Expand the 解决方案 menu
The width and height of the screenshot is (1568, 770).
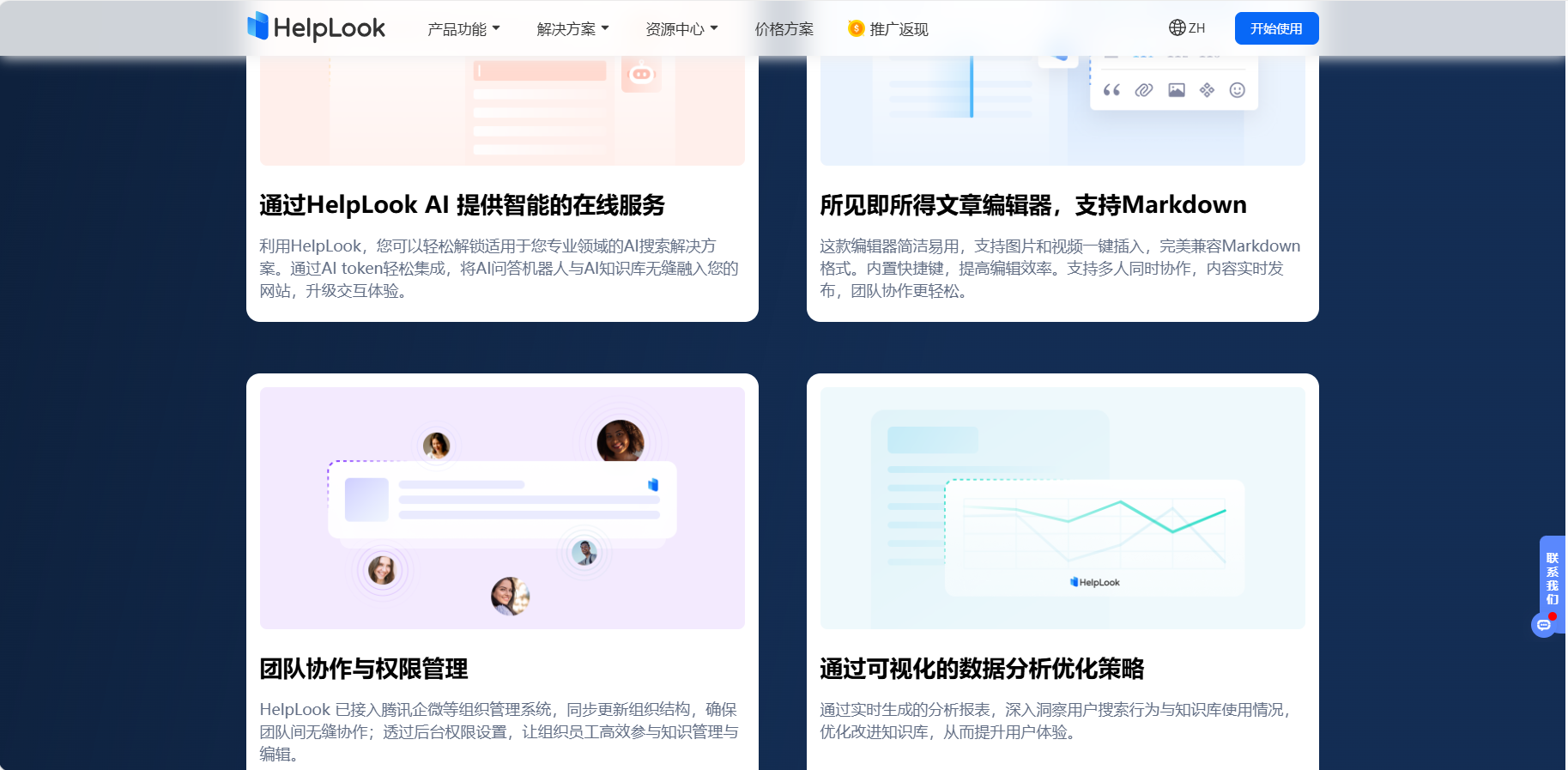click(572, 29)
